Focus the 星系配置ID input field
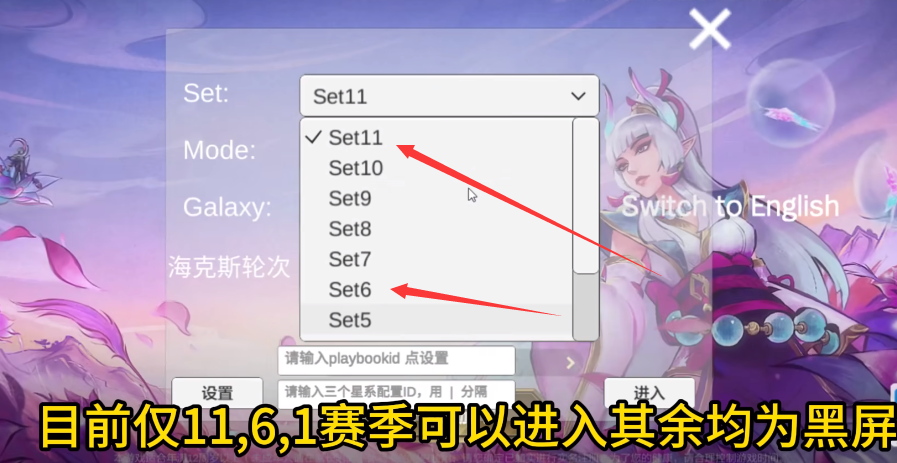The height and width of the screenshot is (463, 897). click(x=396, y=393)
